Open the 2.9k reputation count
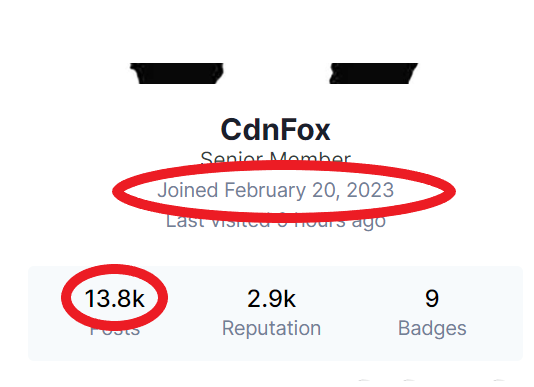Image resolution: width=534 pixels, height=387 pixels. [x=271, y=299]
